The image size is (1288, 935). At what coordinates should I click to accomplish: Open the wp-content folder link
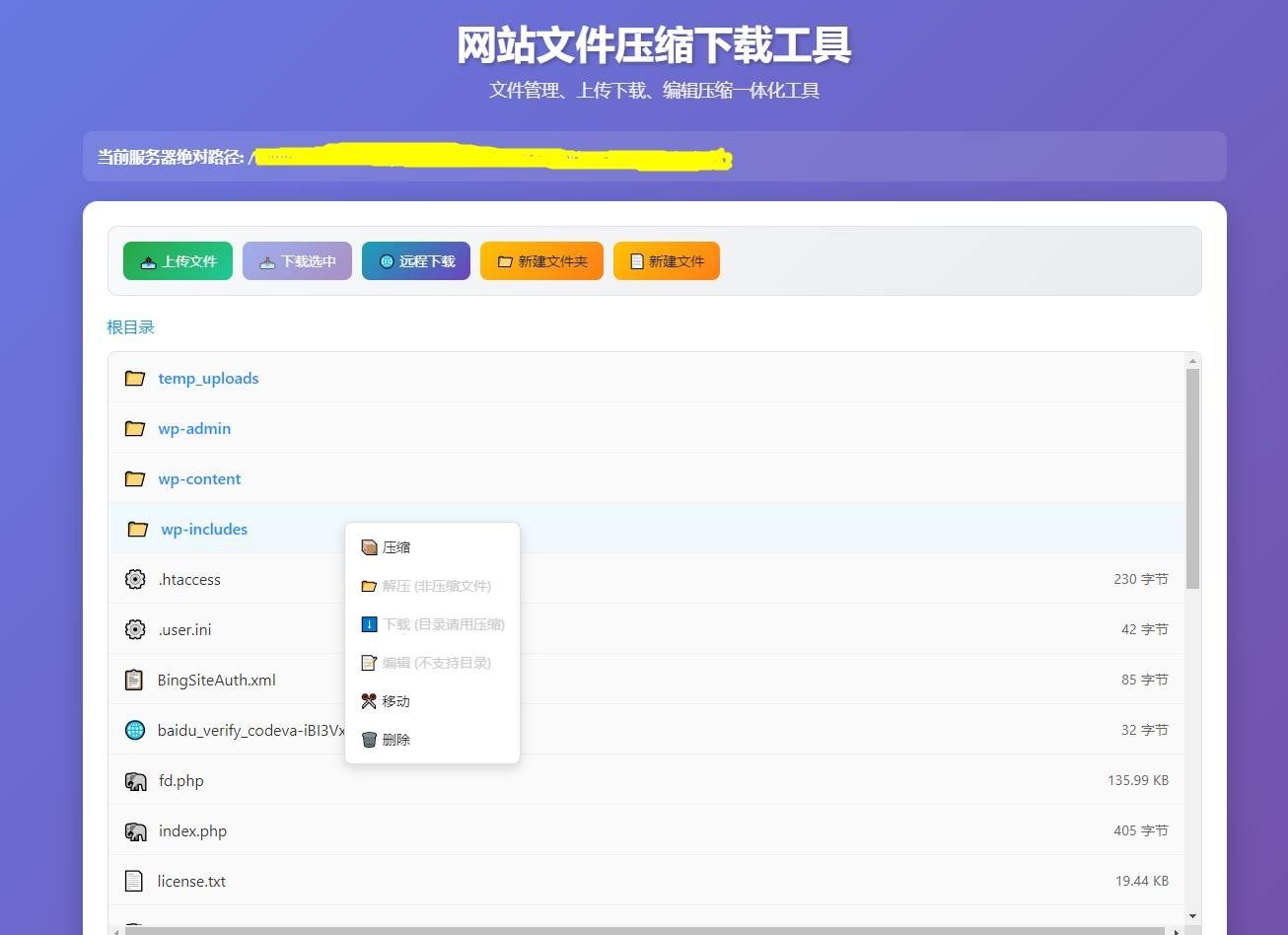199,479
